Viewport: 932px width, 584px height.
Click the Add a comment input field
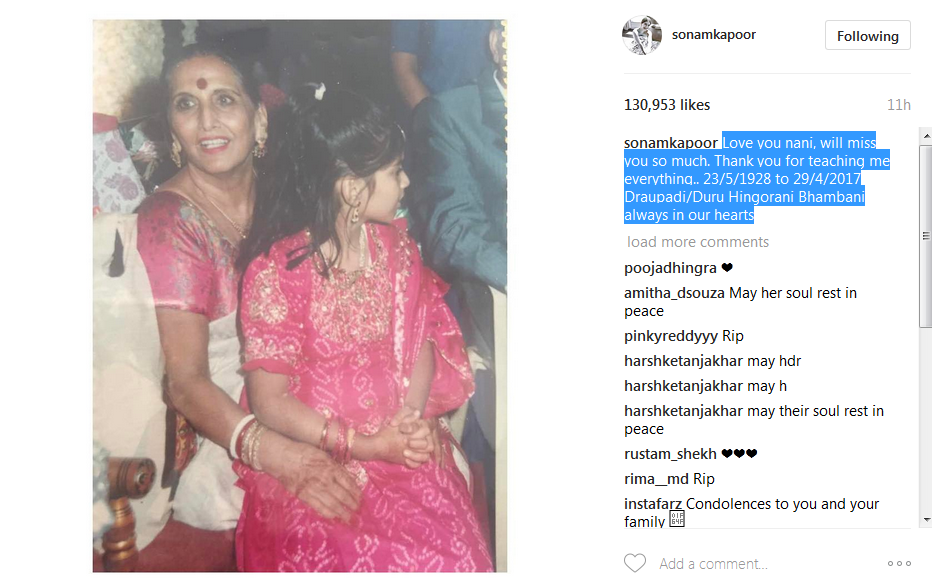pos(767,563)
